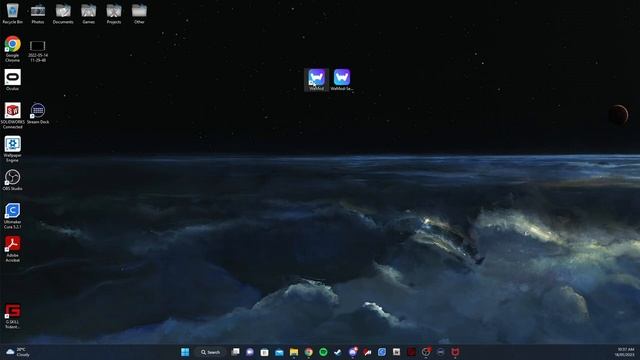Select the 2022-05-14 file on desktop
Viewport: 640px width, 360px height.
[38, 51]
